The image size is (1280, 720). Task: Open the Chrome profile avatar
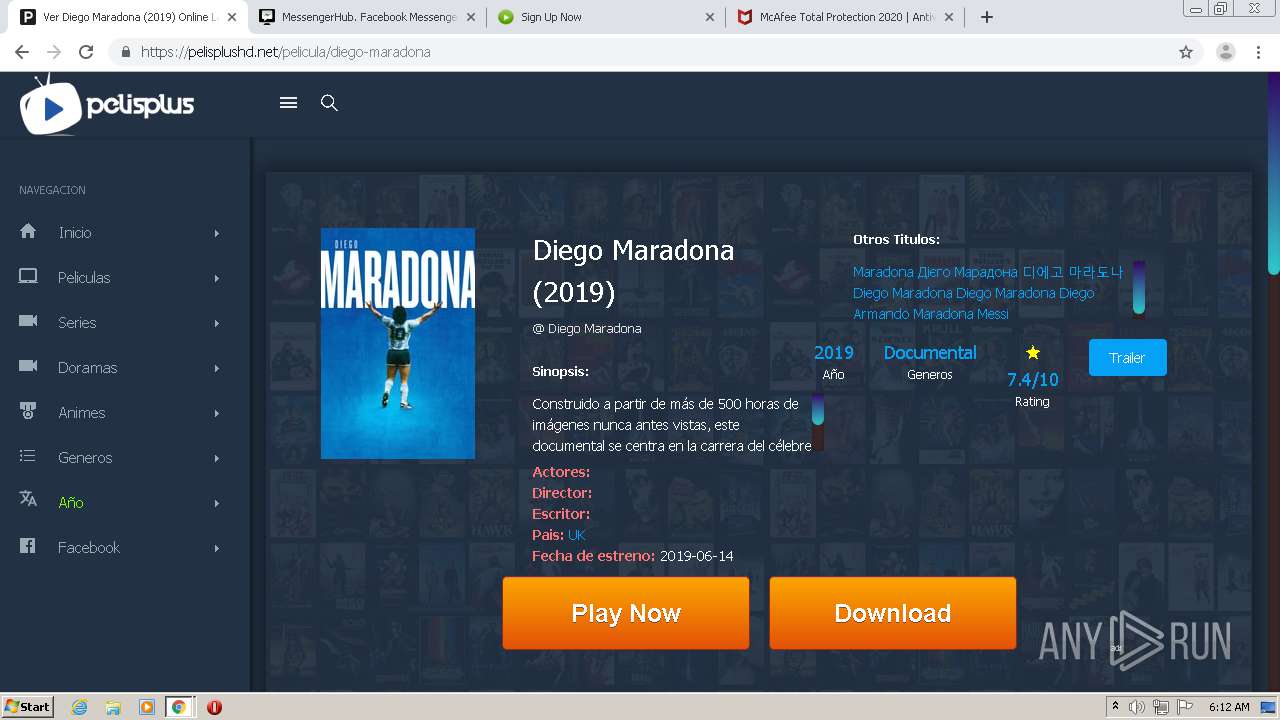(x=1226, y=52)
